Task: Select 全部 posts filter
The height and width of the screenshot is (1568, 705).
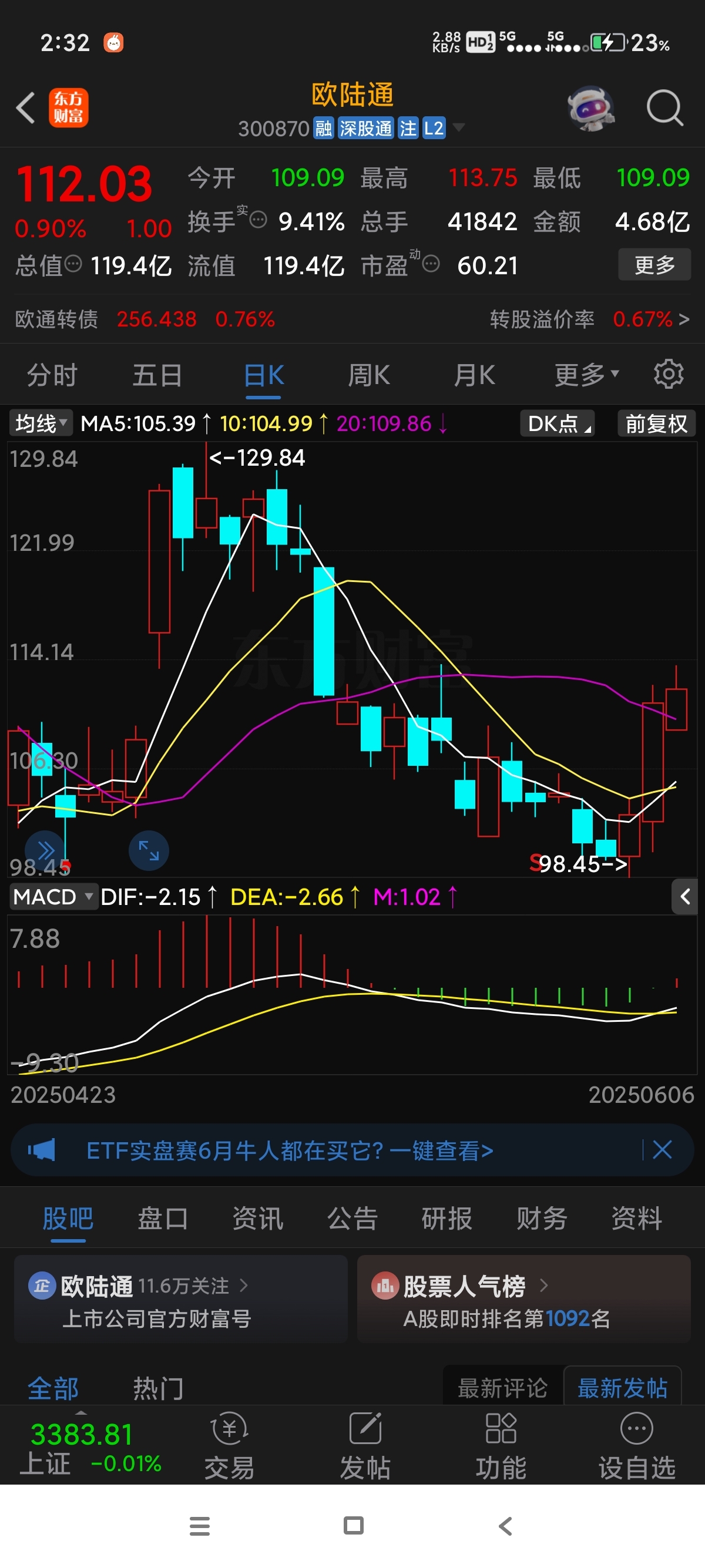Action: coord(53,1388)
